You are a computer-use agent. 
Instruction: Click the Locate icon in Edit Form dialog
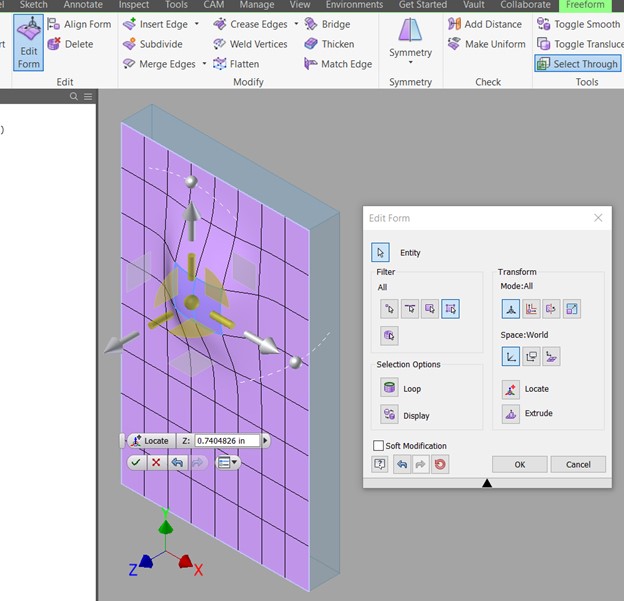(511, 390)
